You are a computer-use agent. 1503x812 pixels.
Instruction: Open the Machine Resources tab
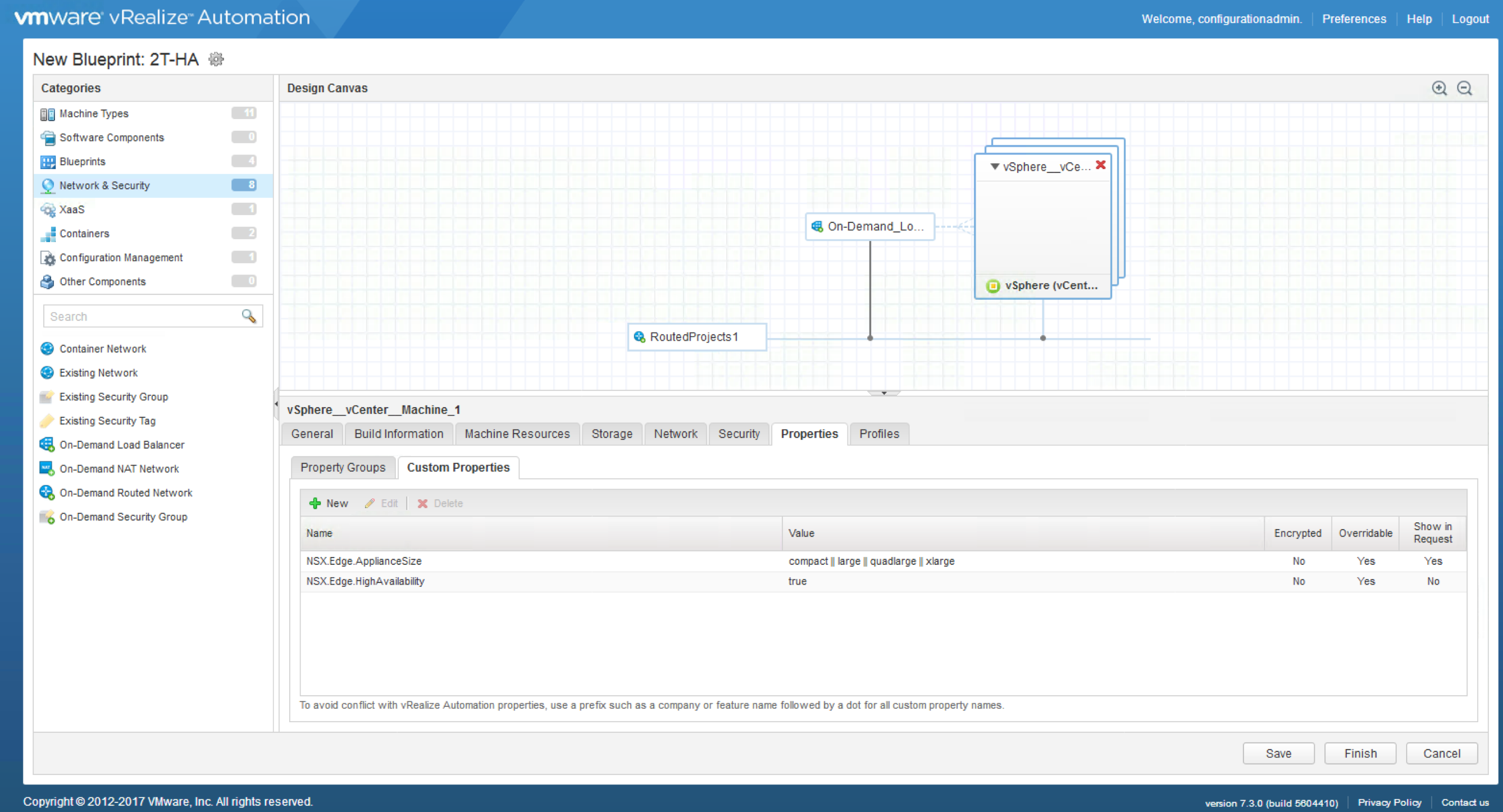517,434
